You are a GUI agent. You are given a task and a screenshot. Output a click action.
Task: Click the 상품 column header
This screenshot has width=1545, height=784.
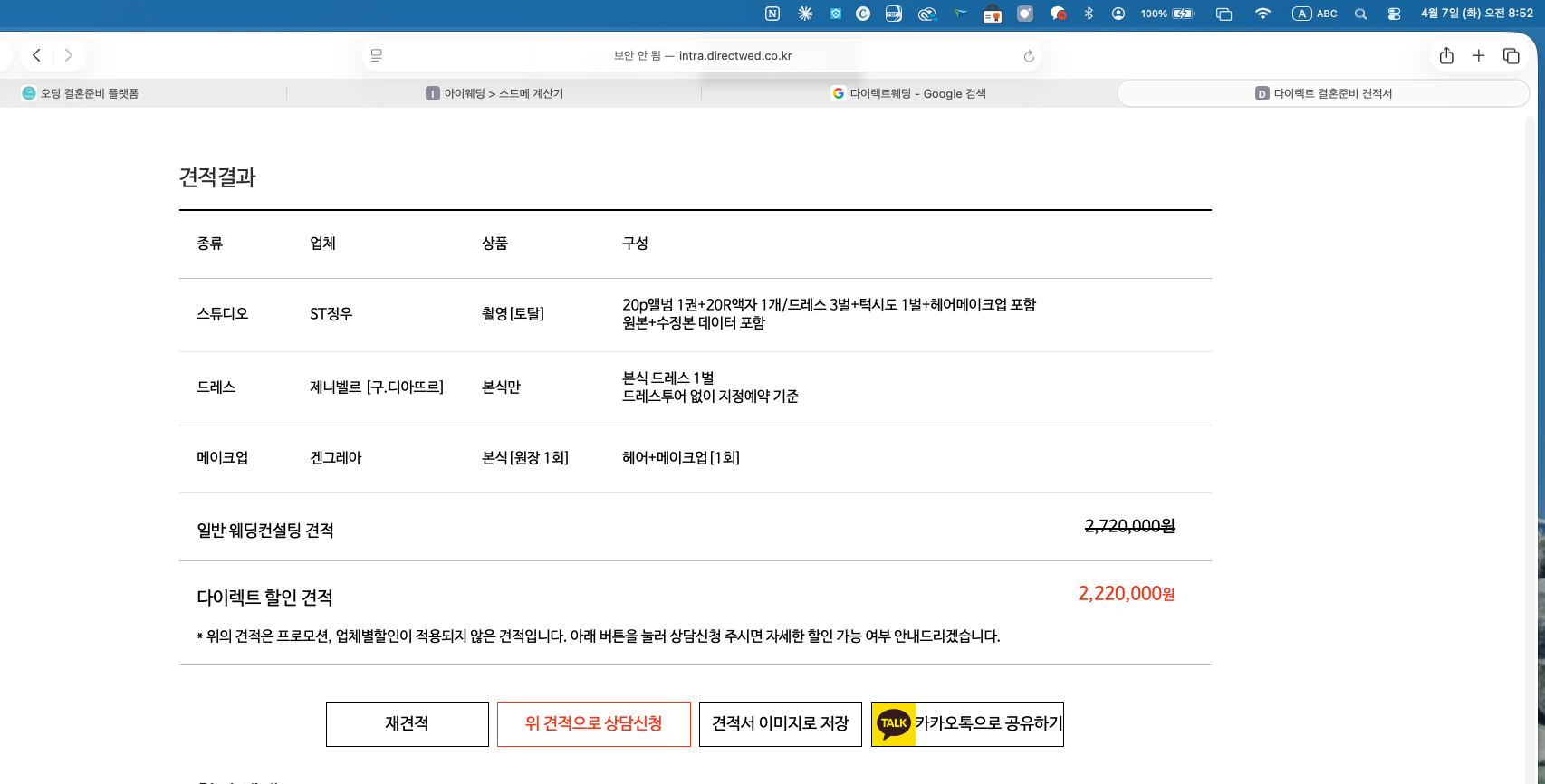(494, 244)
